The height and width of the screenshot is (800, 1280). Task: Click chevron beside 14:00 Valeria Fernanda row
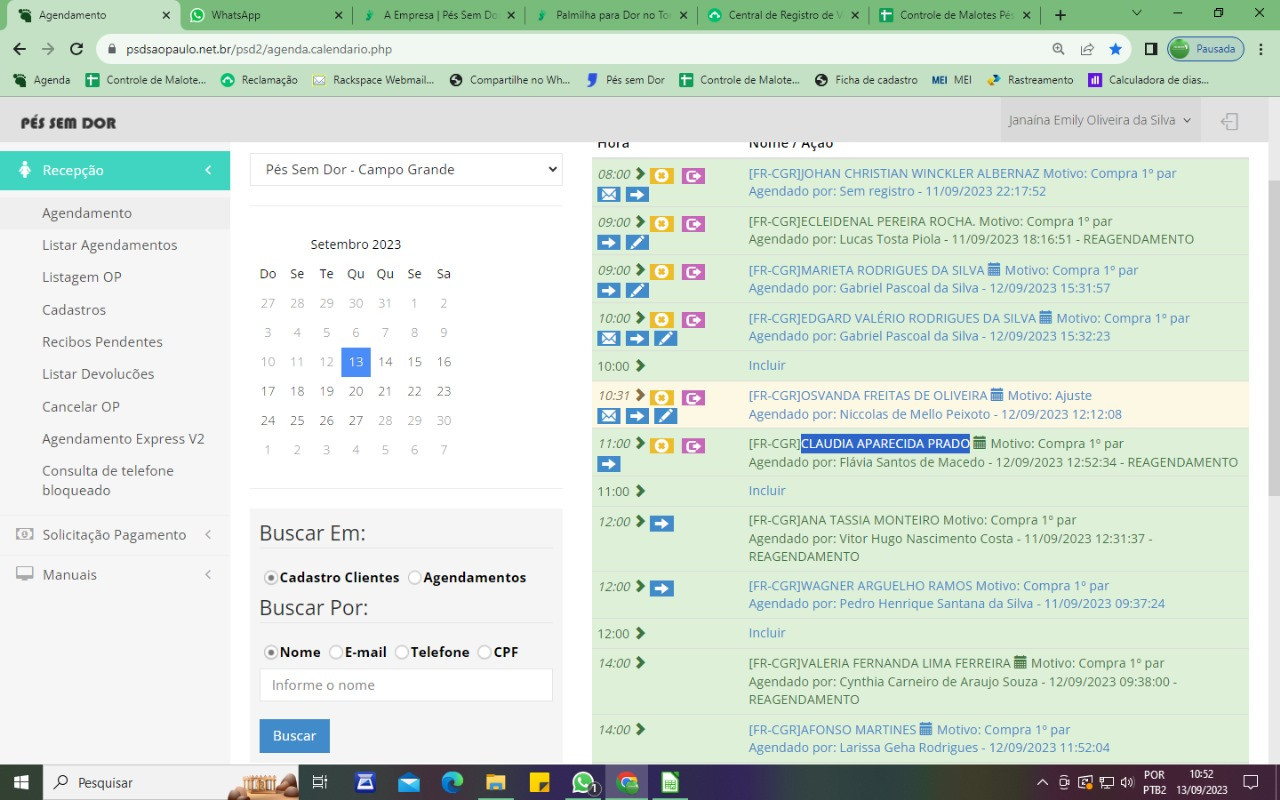(641, 663)
